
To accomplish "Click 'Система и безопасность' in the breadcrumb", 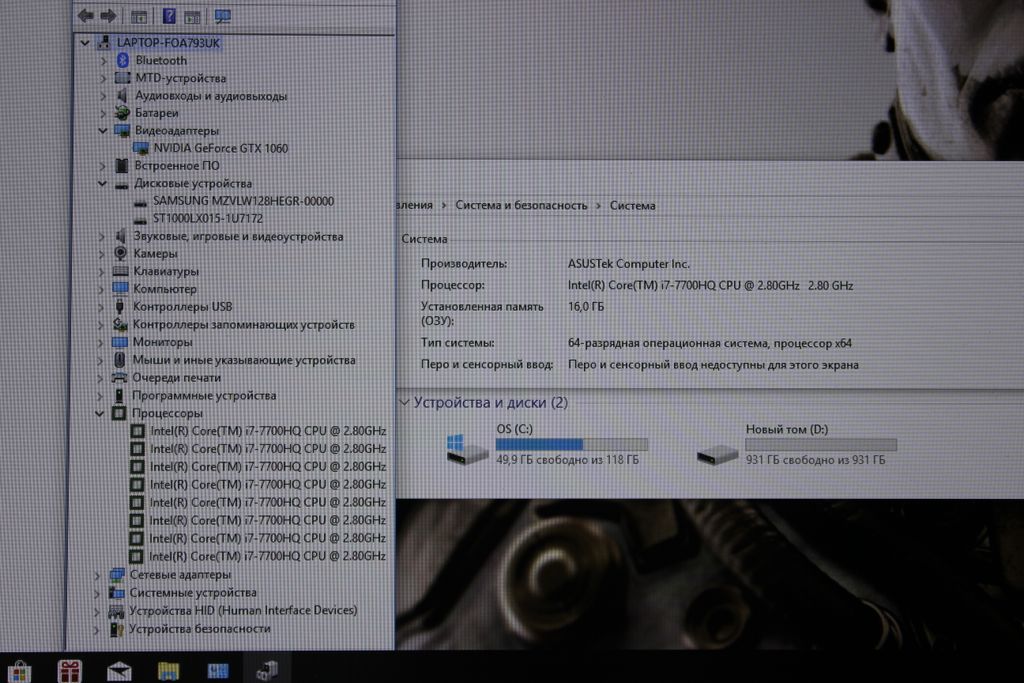I will point(521,205).
